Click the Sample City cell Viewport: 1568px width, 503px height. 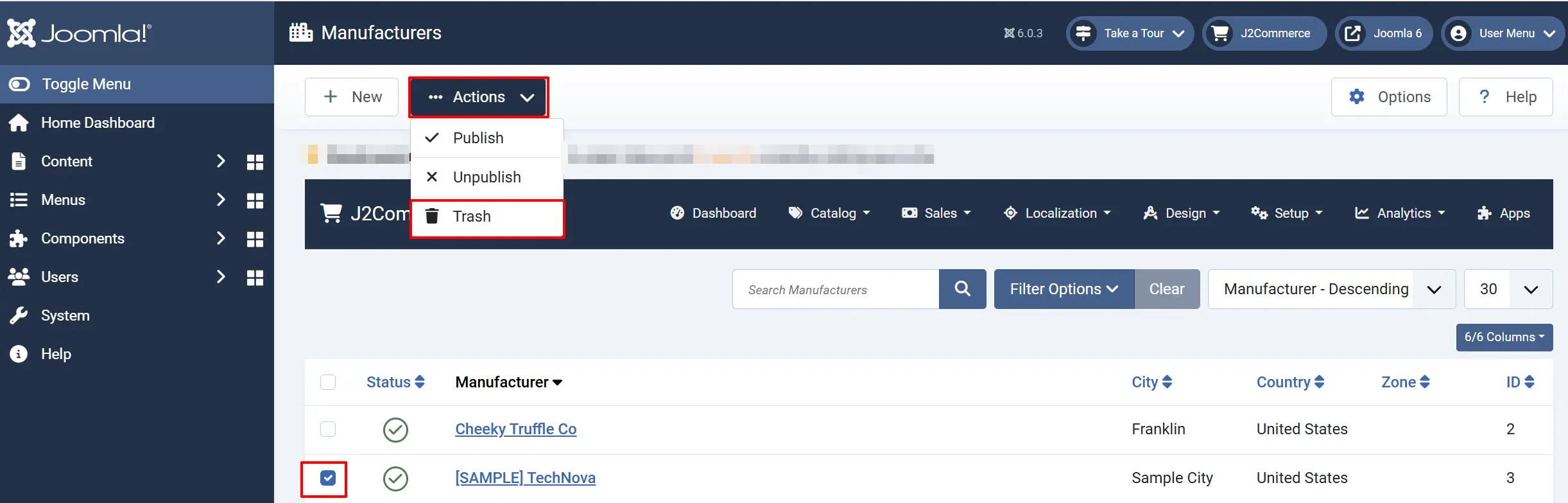pos(1172,478)
